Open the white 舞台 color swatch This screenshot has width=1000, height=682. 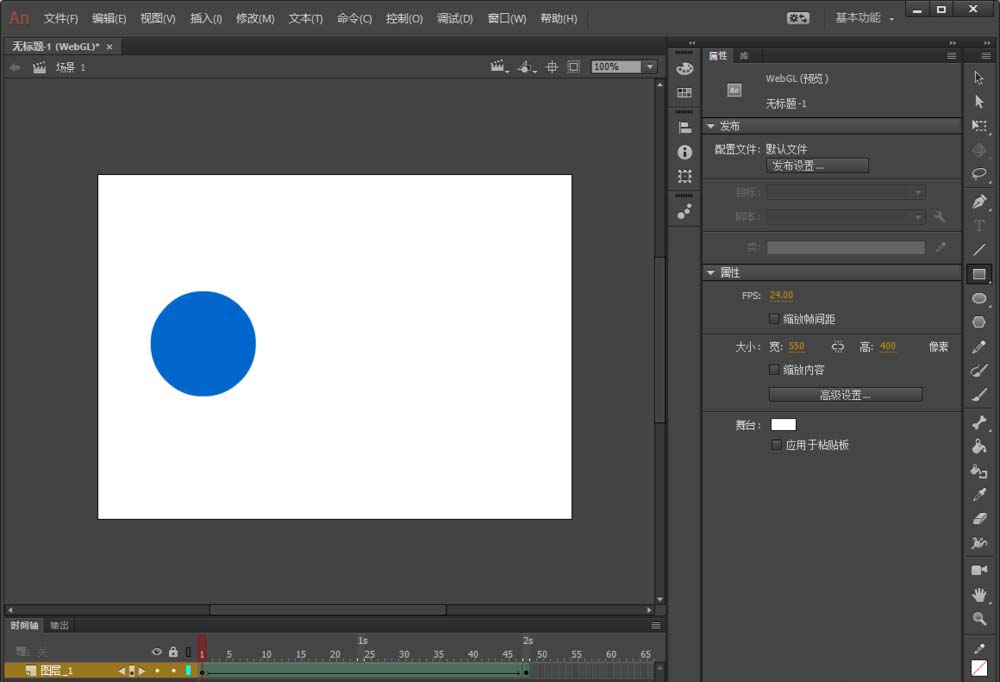(x=783, y=425)
